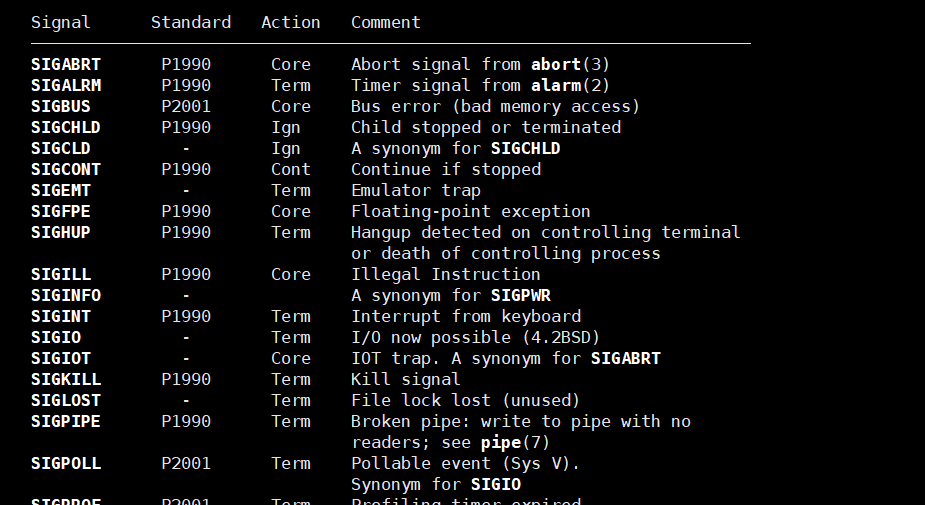Click the SIGPIPE signal name
Screen dimensions: 925x505
66,422
